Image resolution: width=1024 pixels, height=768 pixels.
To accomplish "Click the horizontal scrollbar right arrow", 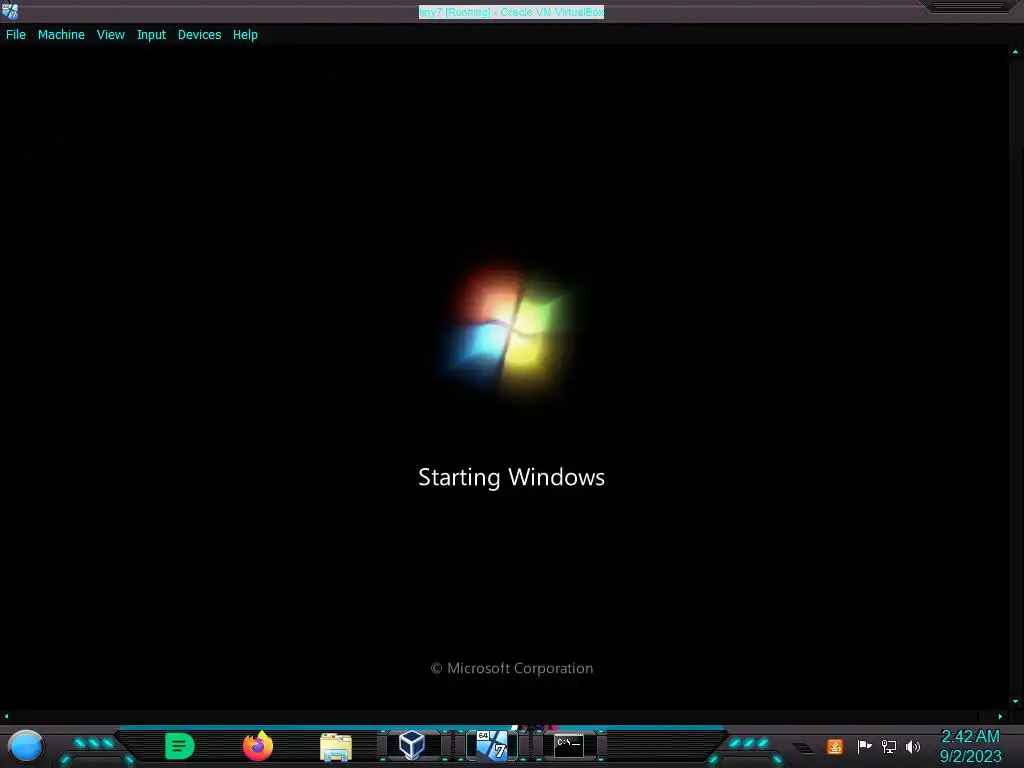I will 1000,716.
